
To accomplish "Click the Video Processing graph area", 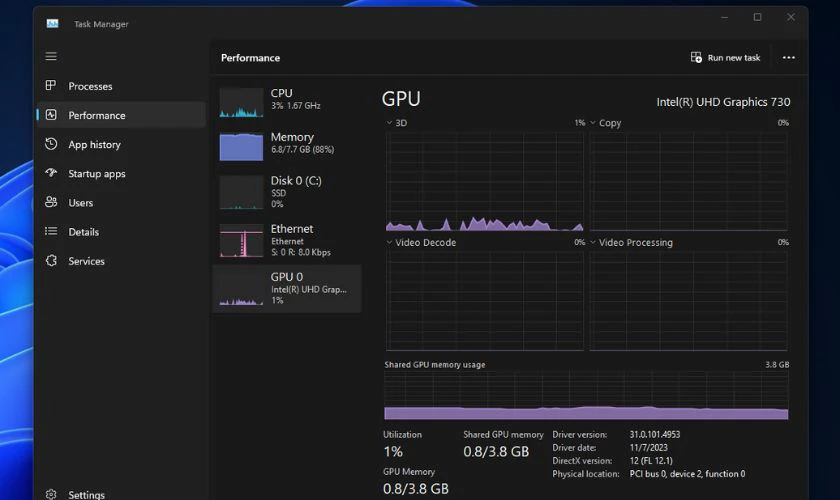I will 688,301.
